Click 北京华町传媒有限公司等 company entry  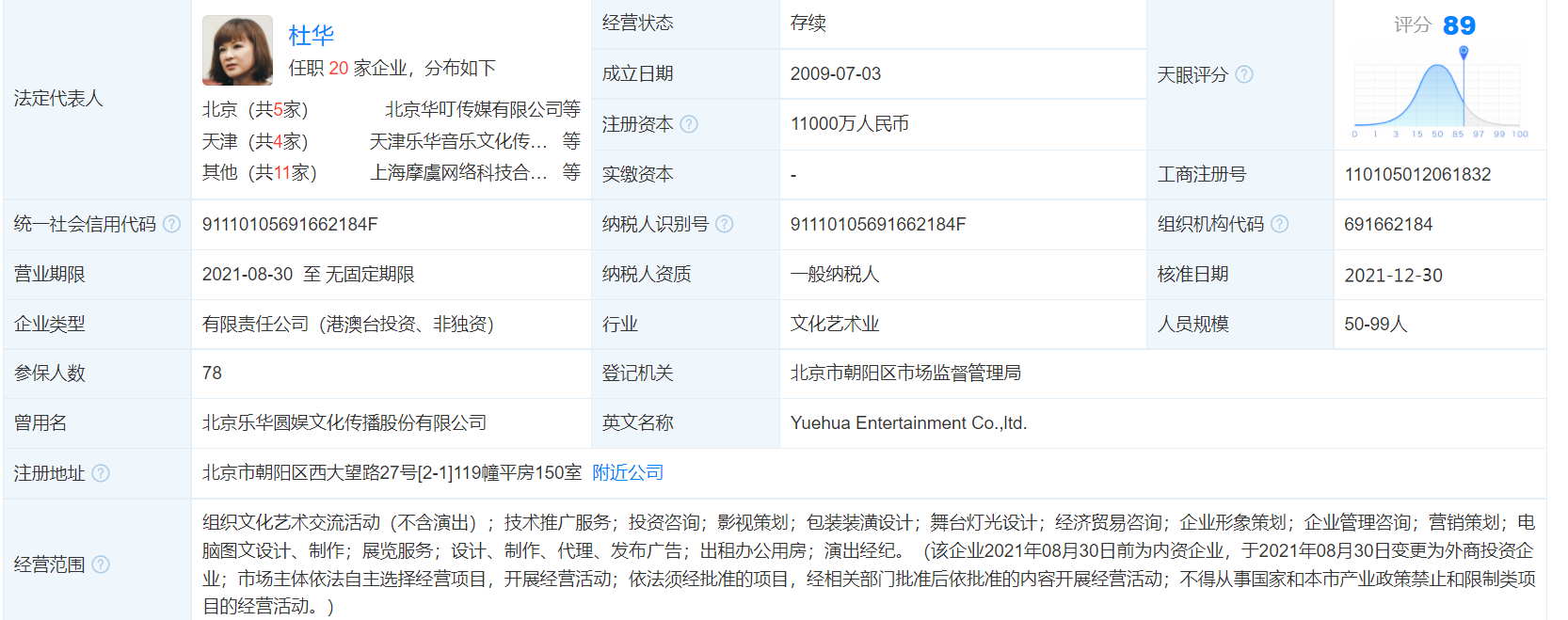click(483, 109)
